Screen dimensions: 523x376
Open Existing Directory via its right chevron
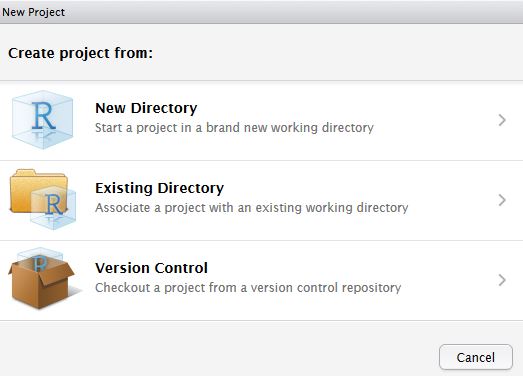tap(502, 200)
